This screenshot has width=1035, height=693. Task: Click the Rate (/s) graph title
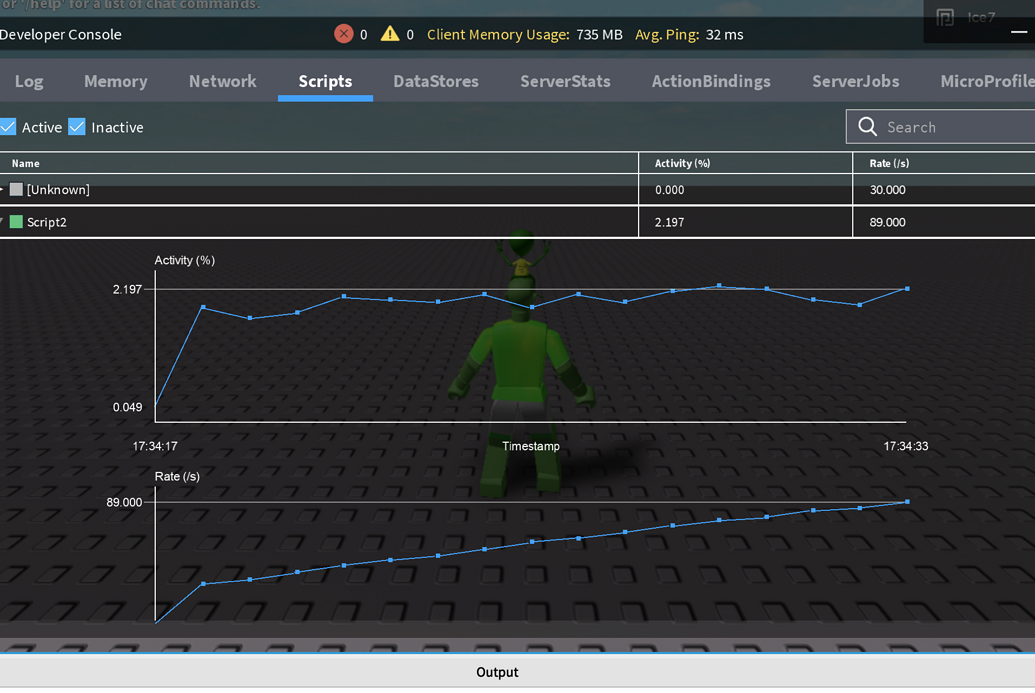[177, 477]
